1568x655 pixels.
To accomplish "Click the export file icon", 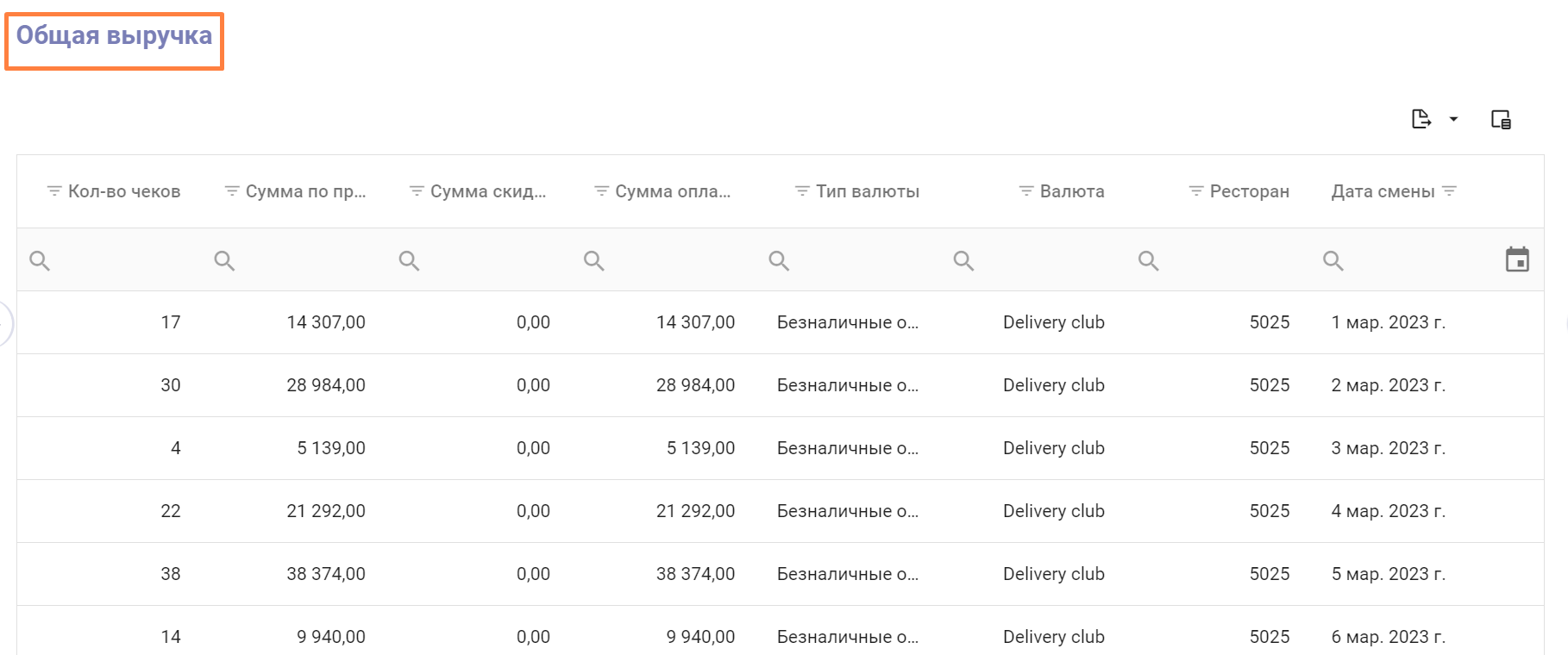I will (x=1421, y=119).
